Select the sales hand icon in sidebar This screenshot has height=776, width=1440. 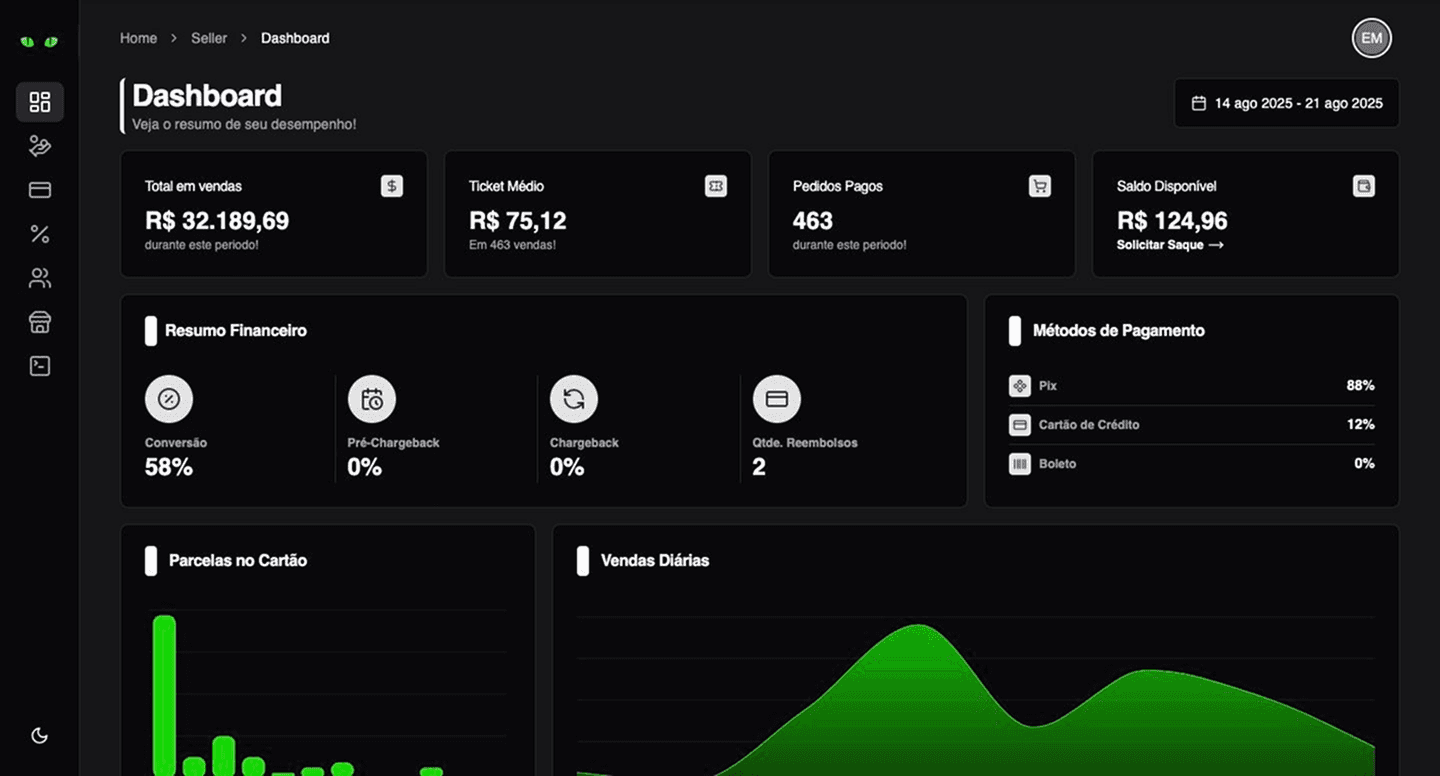tap(39, 145)
